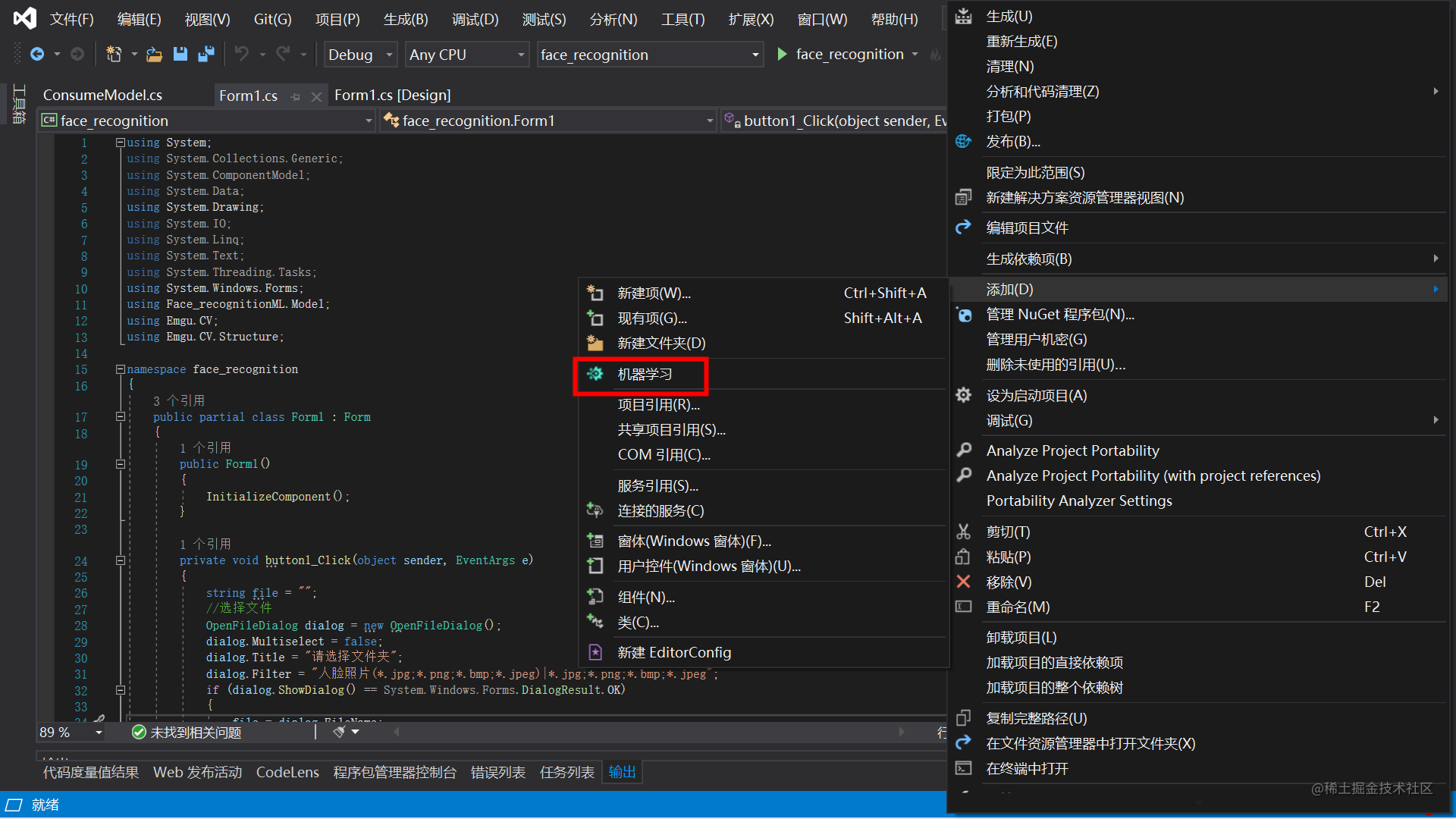Click the undo arrow icon
Screen dimensions: 1456x819
pyautogui.click(x=242, y=54)
